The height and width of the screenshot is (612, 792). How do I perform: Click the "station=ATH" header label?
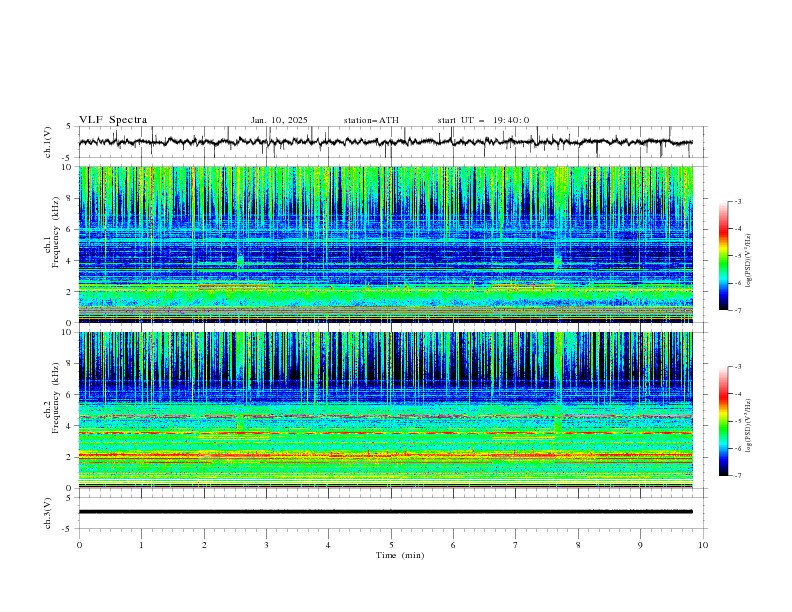pos(371,120)
